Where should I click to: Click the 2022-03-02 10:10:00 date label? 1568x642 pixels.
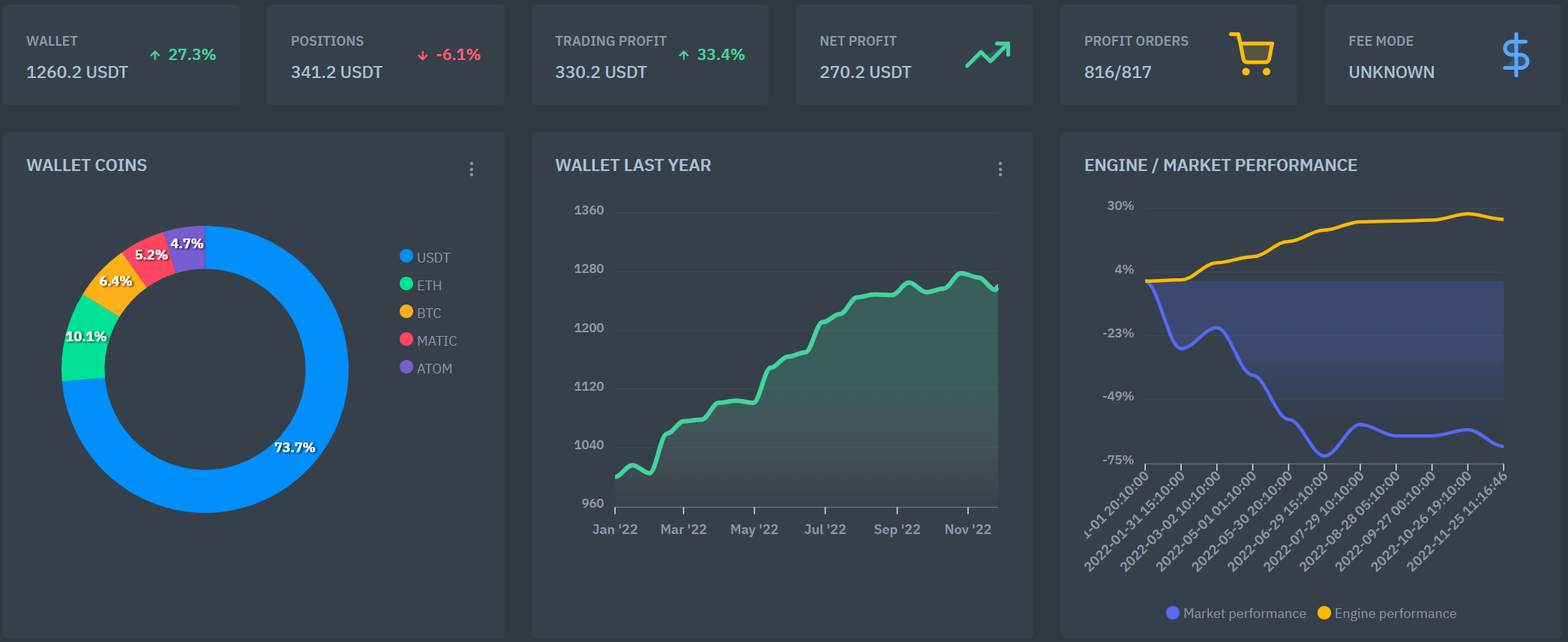point(1170,522)
